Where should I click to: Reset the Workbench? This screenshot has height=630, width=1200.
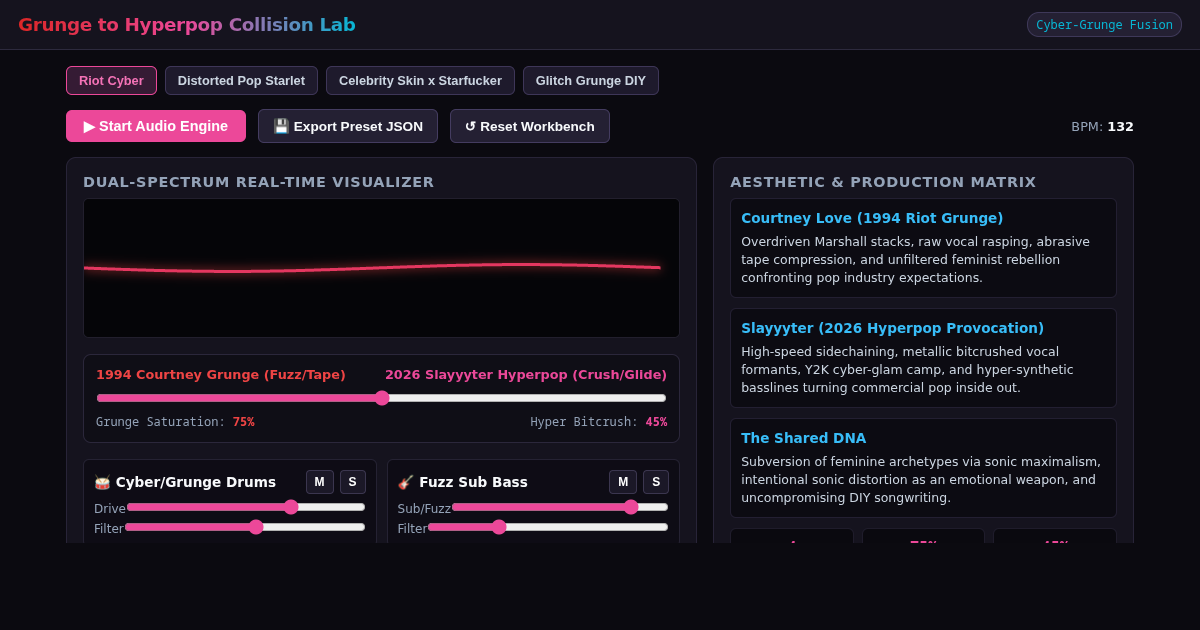click(x=530, y=126)
